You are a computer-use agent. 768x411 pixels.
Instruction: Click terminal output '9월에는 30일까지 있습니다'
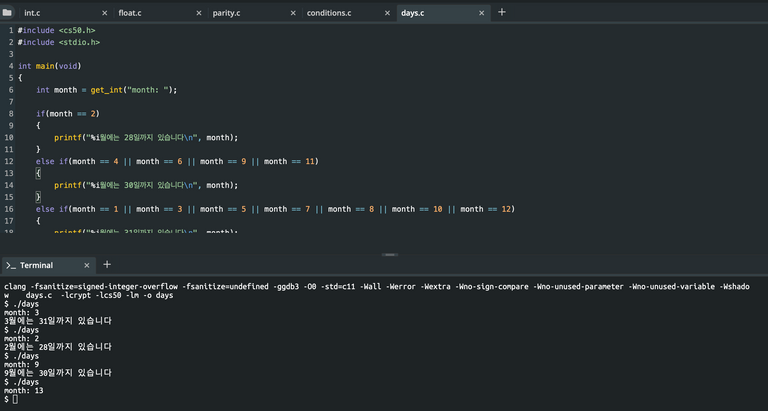tap(58, 373)
